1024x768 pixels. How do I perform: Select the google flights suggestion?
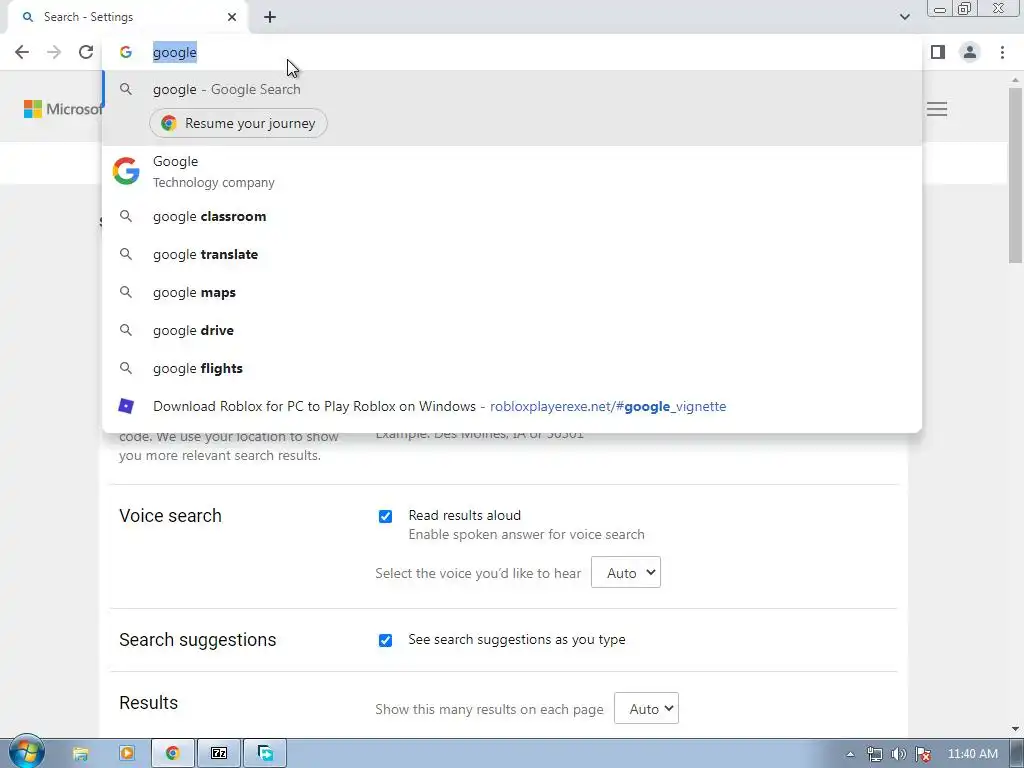tap(512, 368)
